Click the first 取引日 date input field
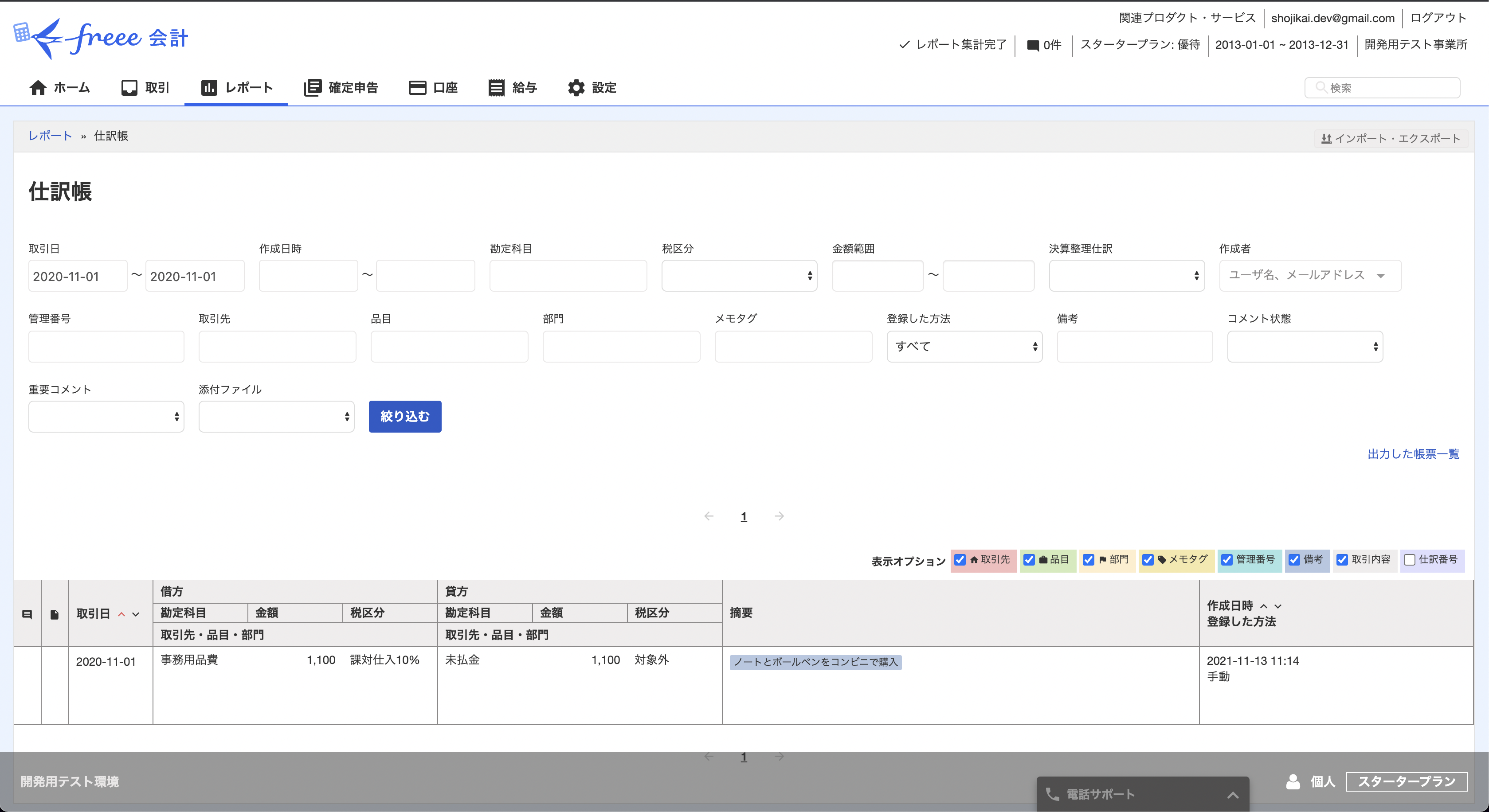Viewport: 1489px width, 812px height. click(78, 276)
